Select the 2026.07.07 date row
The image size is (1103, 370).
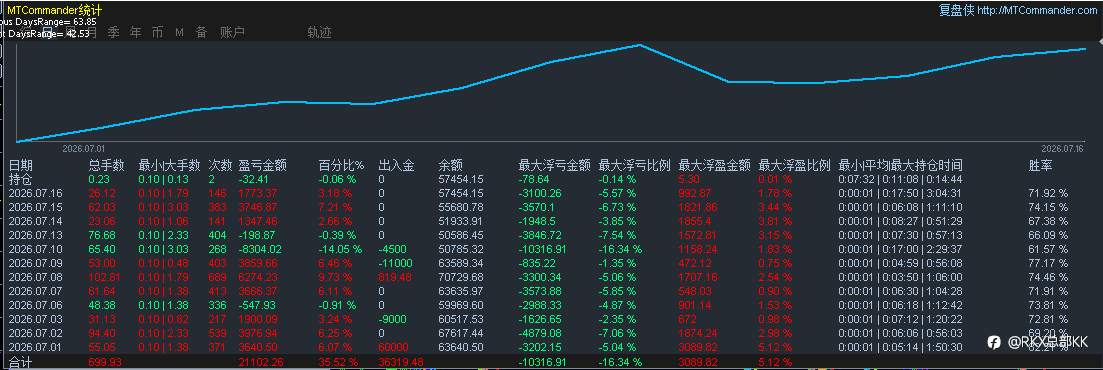tap(36, 291)
